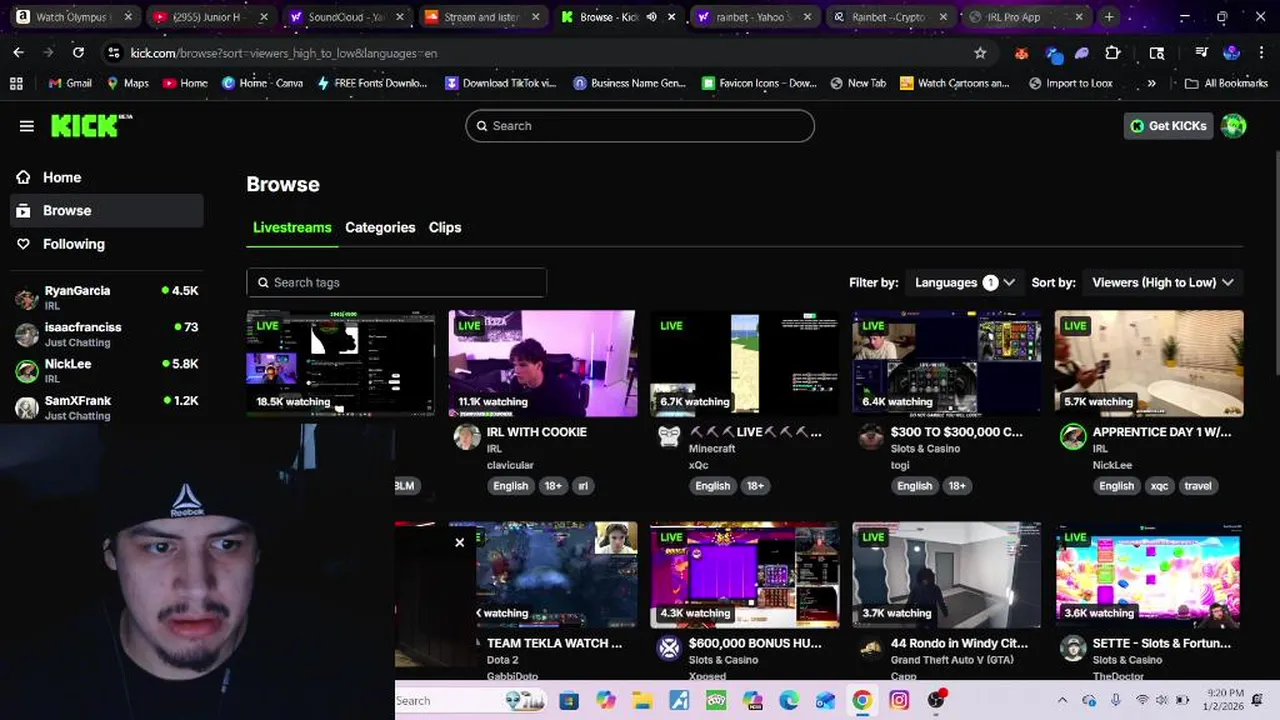This screenshot has width=1280, height=720.
Task: Open RyanGarcia's followed channel
Action: pos(106,297)
